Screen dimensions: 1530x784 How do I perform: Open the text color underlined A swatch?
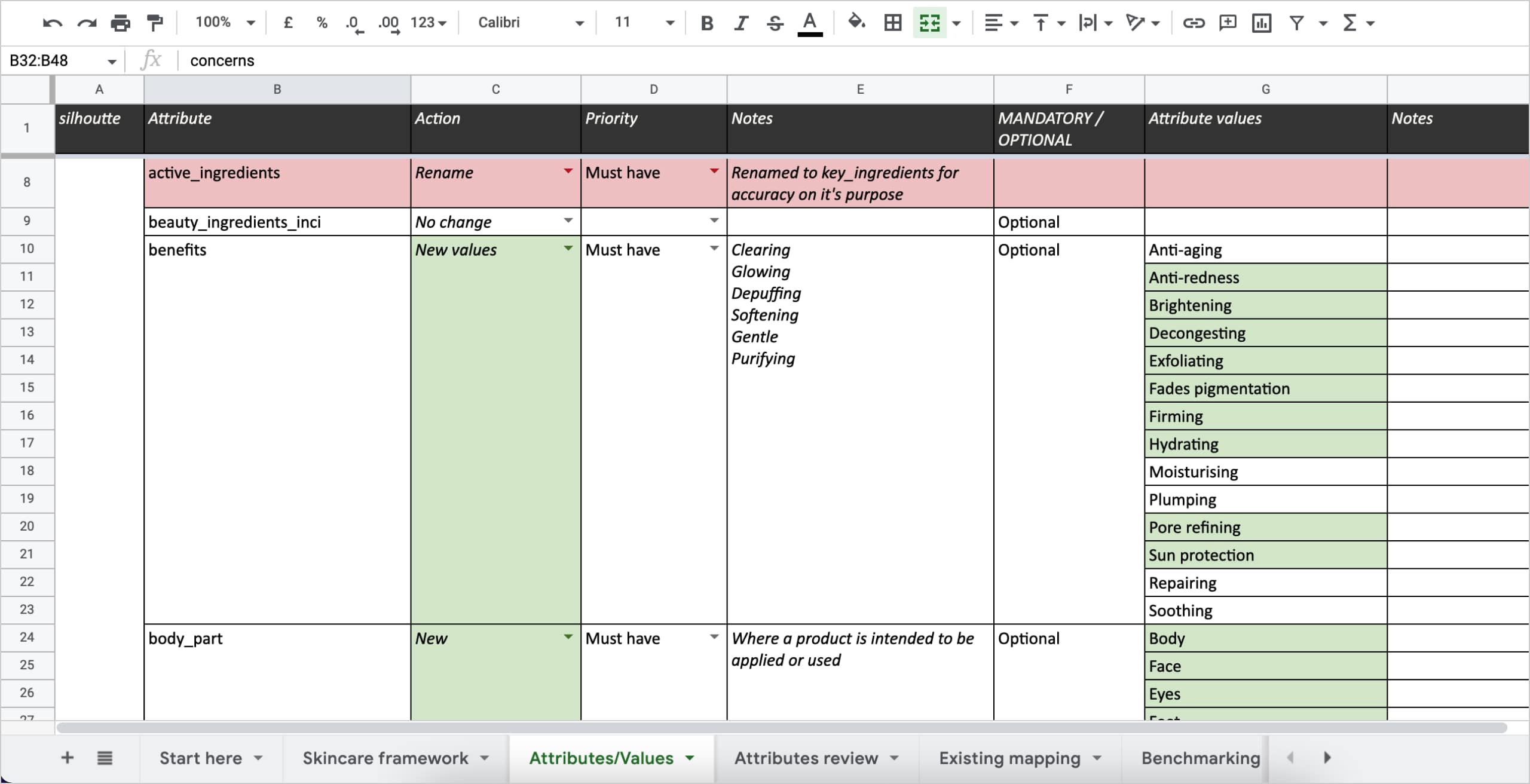(x=810, y=24)
